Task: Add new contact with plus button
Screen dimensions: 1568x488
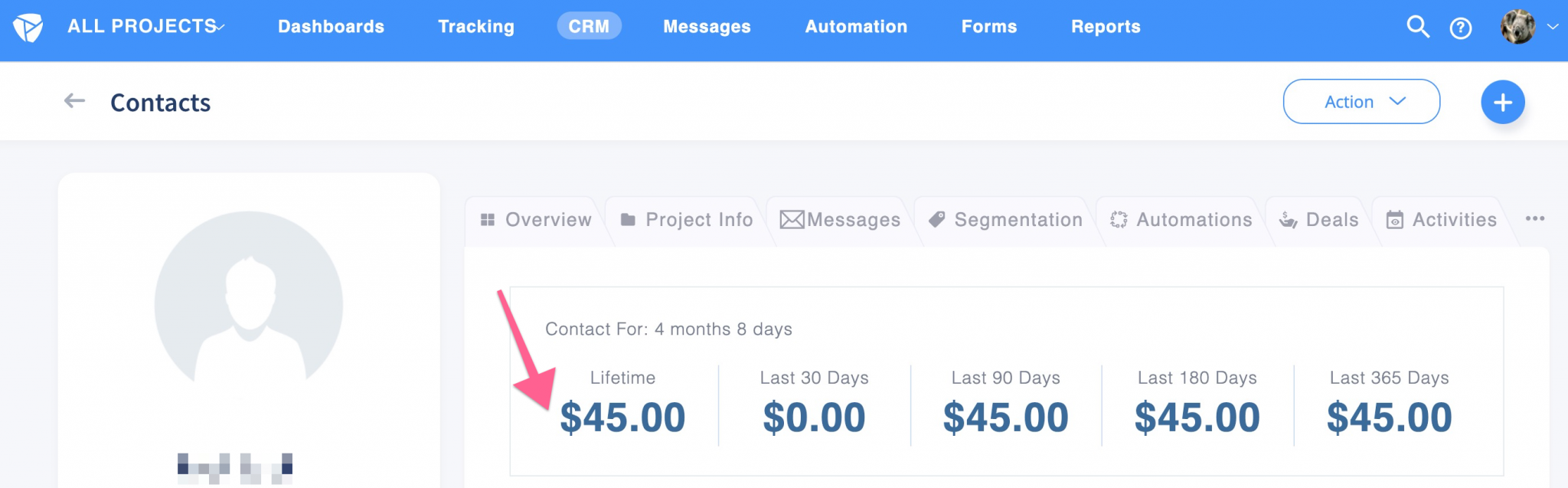Action: [x=1502, y=102]
